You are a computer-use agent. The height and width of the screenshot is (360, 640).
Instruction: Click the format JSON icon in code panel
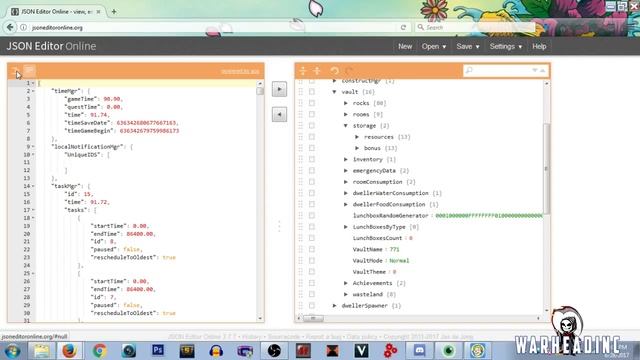click(16, 71)
